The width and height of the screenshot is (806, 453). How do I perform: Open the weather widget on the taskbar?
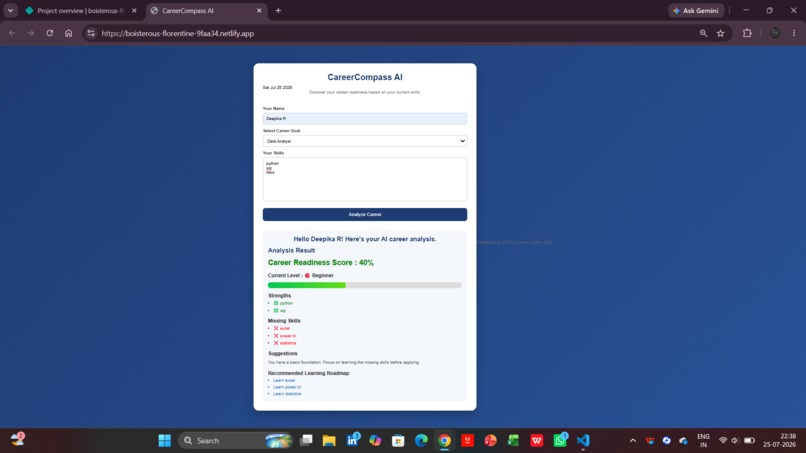(x=17, y=440)
